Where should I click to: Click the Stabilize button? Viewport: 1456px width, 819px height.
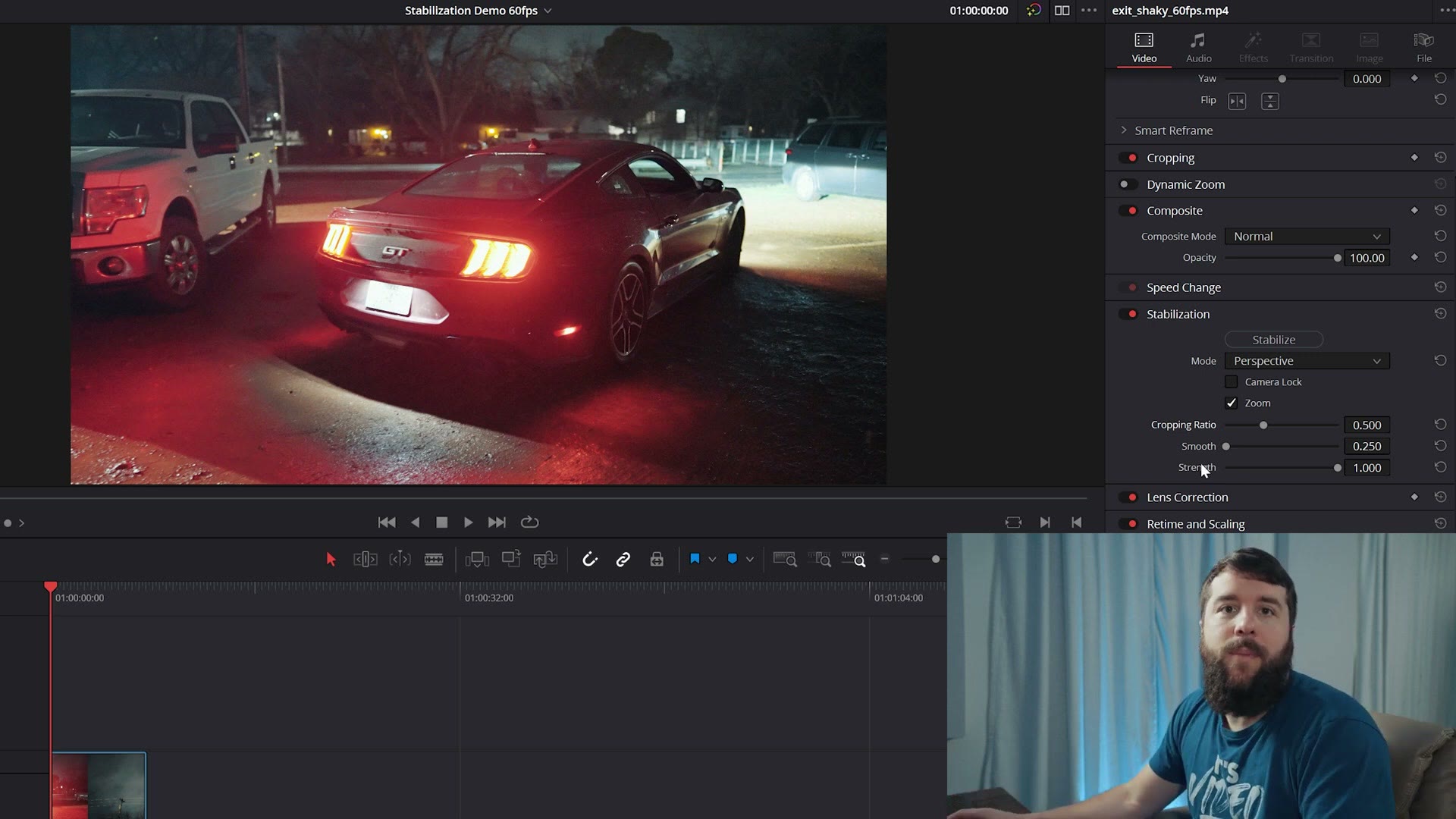click(x=1273, y=340)
